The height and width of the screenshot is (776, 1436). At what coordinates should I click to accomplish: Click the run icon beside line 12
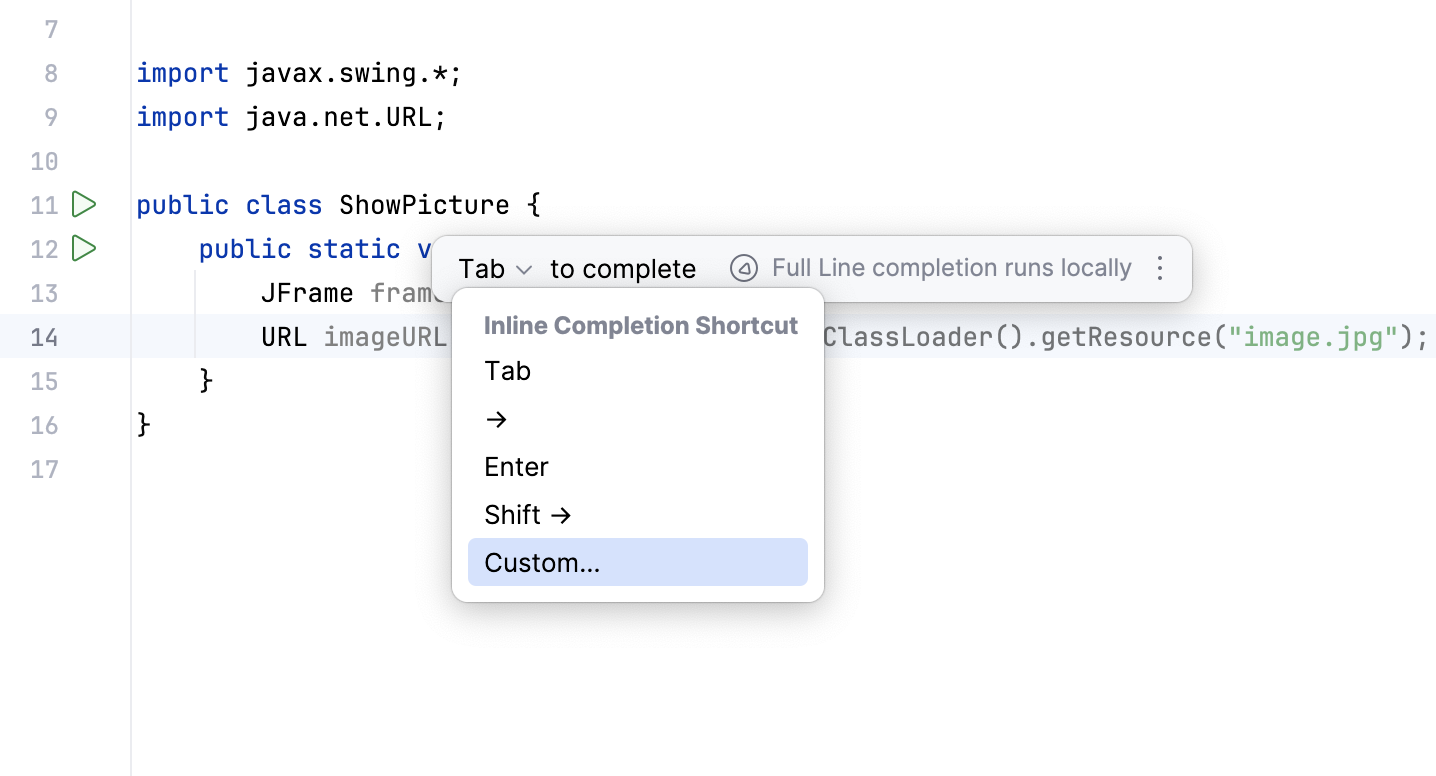point(84,249)
